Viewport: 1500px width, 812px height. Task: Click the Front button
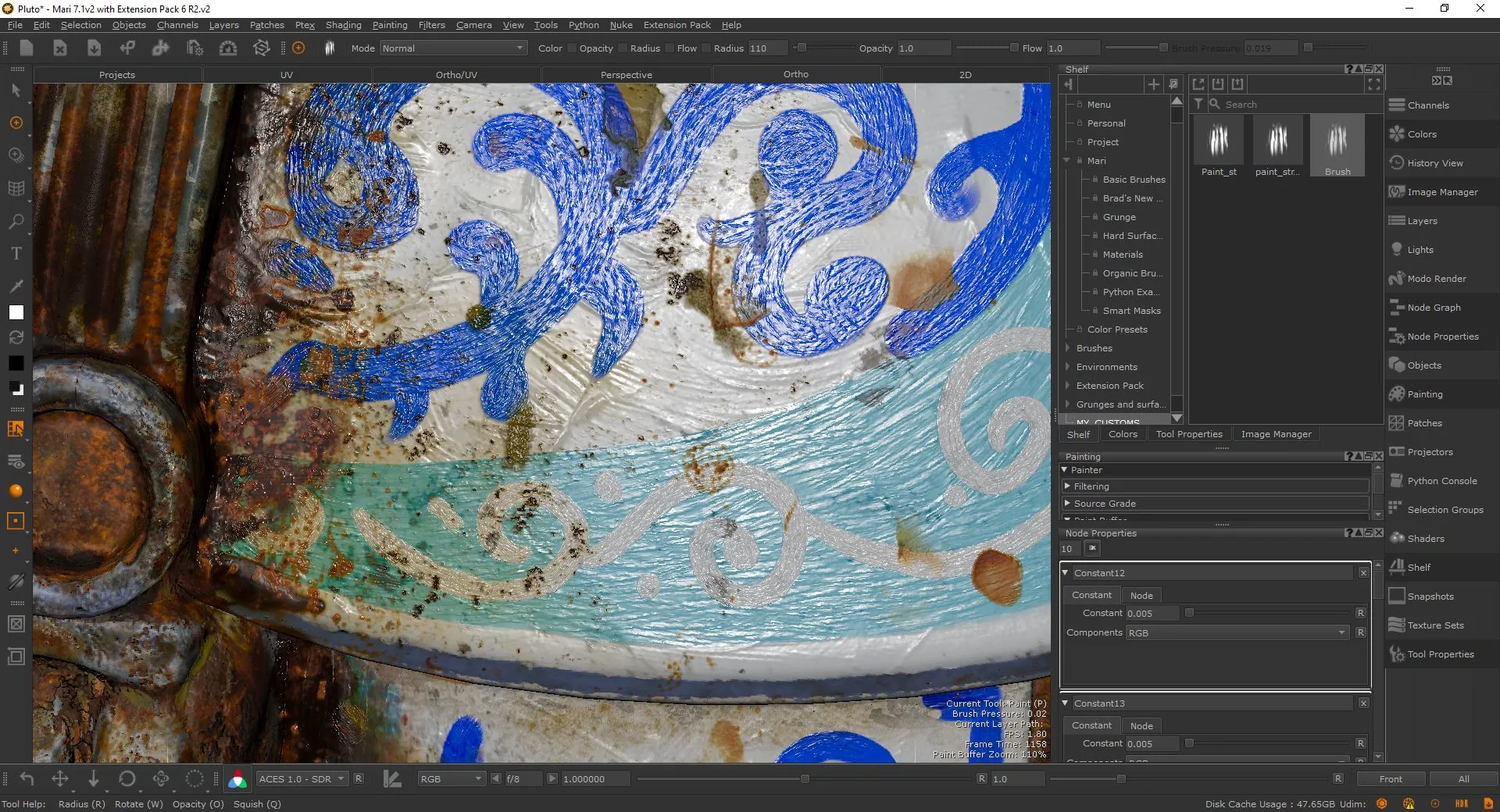1391,779
